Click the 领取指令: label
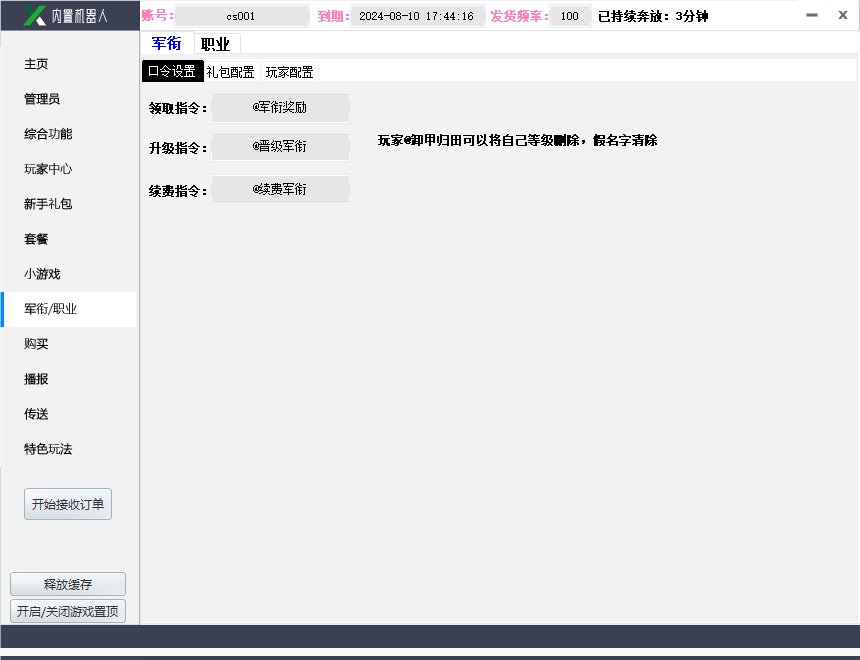The width and height of the screenshot is (860, 660). coord(178,109)
